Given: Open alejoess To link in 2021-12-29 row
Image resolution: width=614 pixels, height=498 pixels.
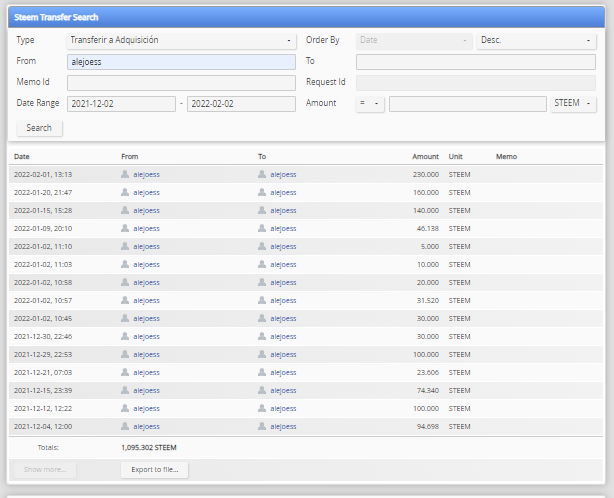Looking at the screenshot, I should (283, 355).
